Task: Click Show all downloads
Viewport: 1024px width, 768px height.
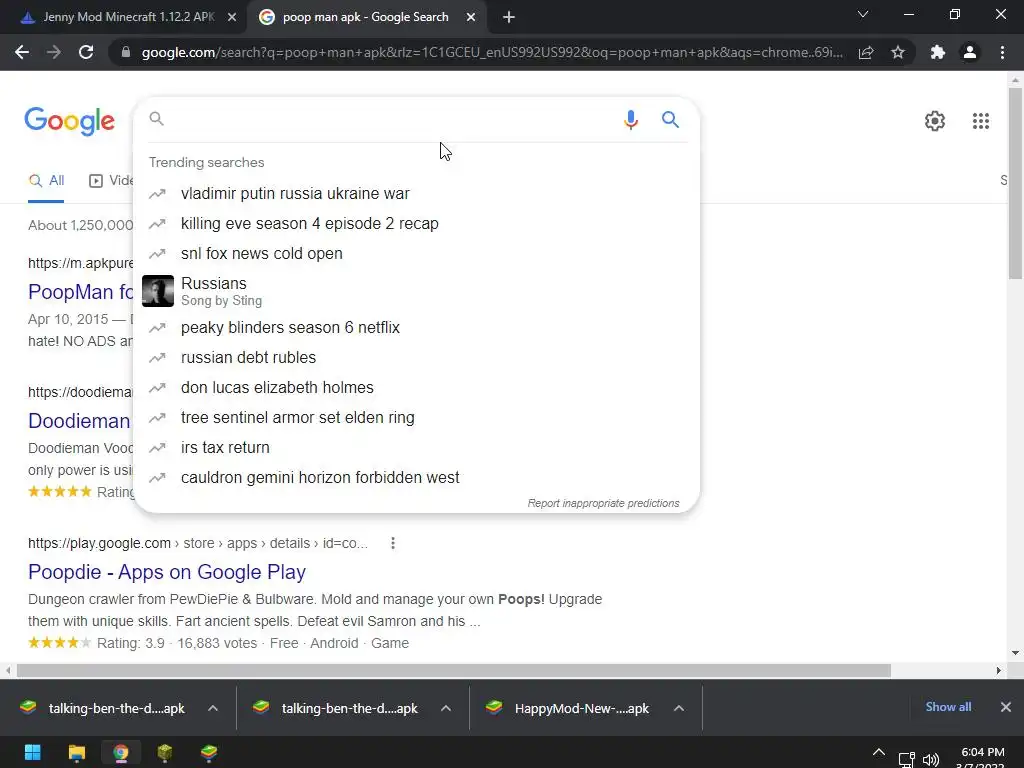Action: [948, 707]
